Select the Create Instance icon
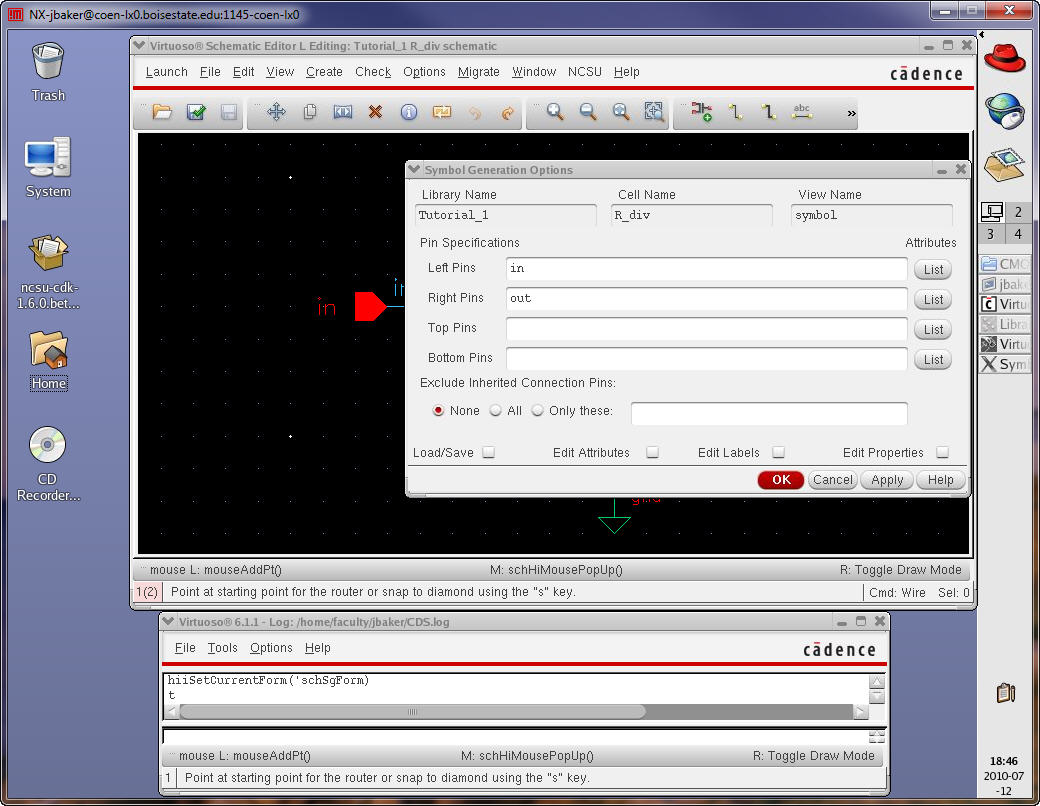 coord(702,113)
